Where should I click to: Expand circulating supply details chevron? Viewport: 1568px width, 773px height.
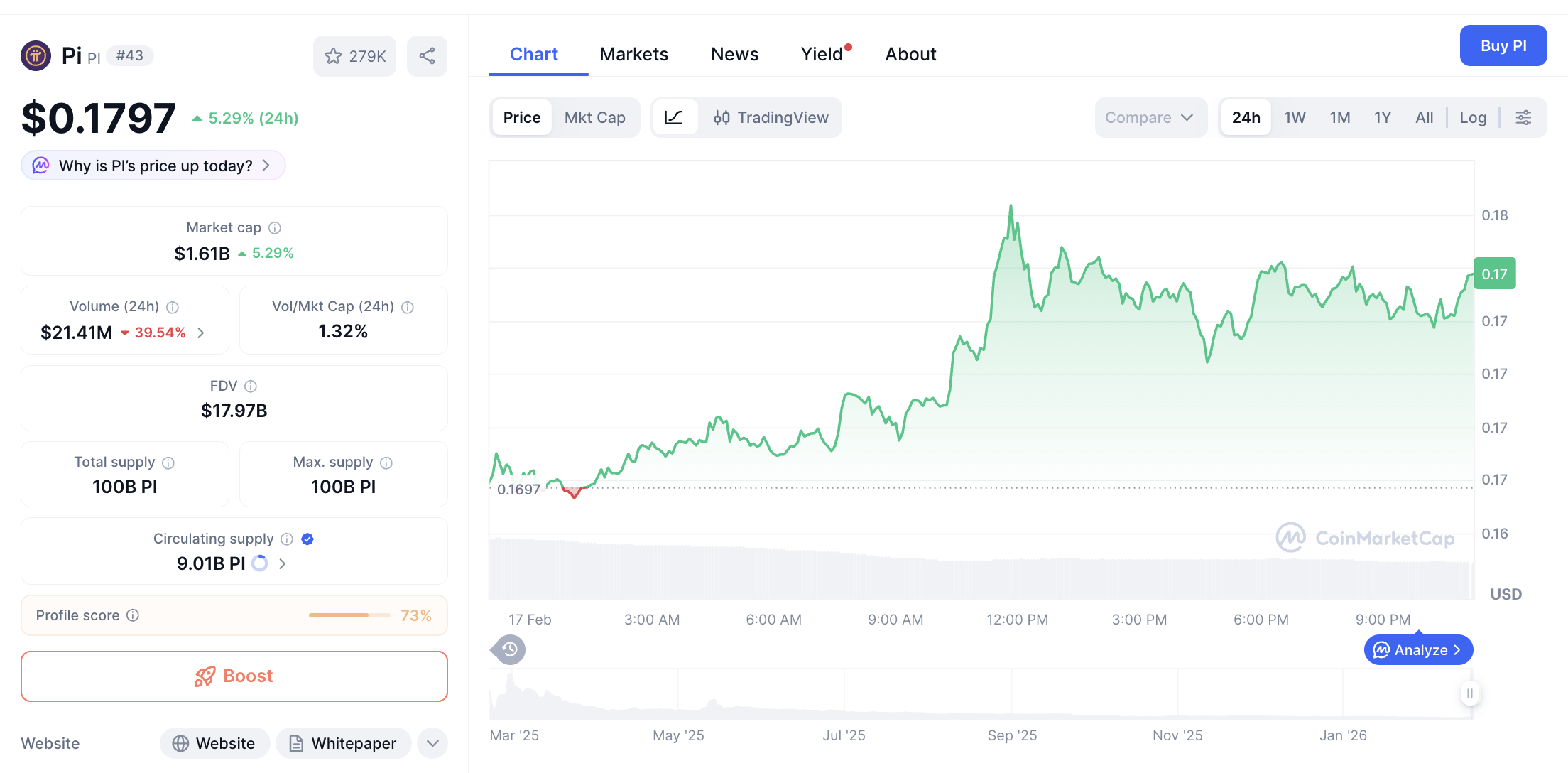click(x=283, y=563)
